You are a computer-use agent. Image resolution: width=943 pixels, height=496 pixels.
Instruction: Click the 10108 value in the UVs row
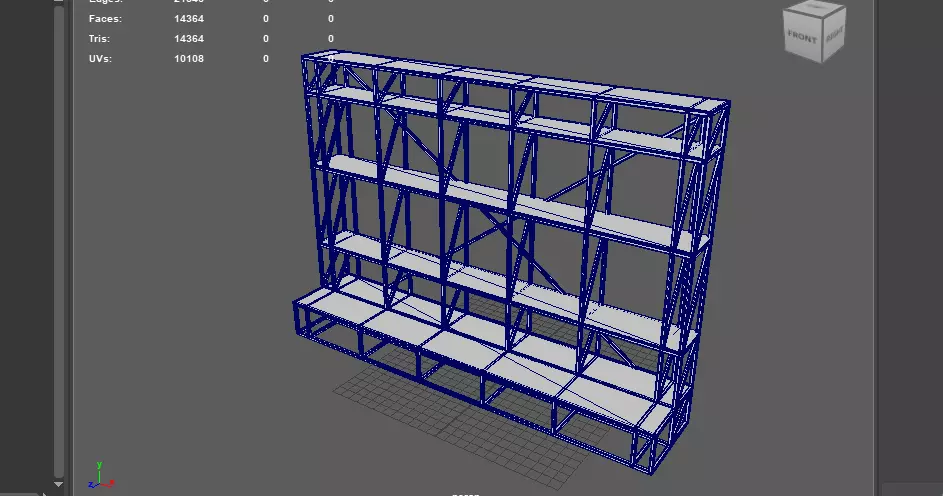pos(189,58)
